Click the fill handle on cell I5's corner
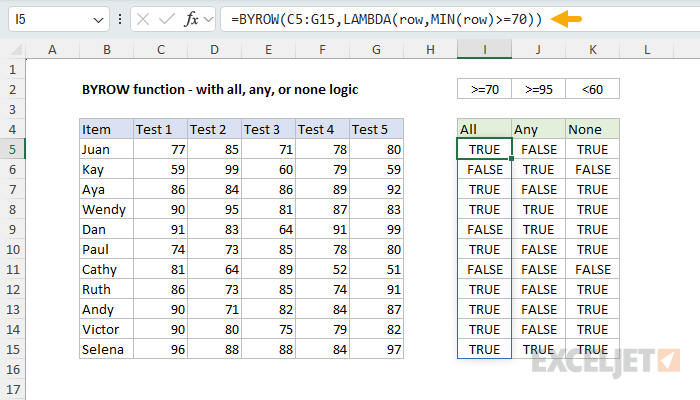Screen dimensions: 700x400 pos(512,158)
